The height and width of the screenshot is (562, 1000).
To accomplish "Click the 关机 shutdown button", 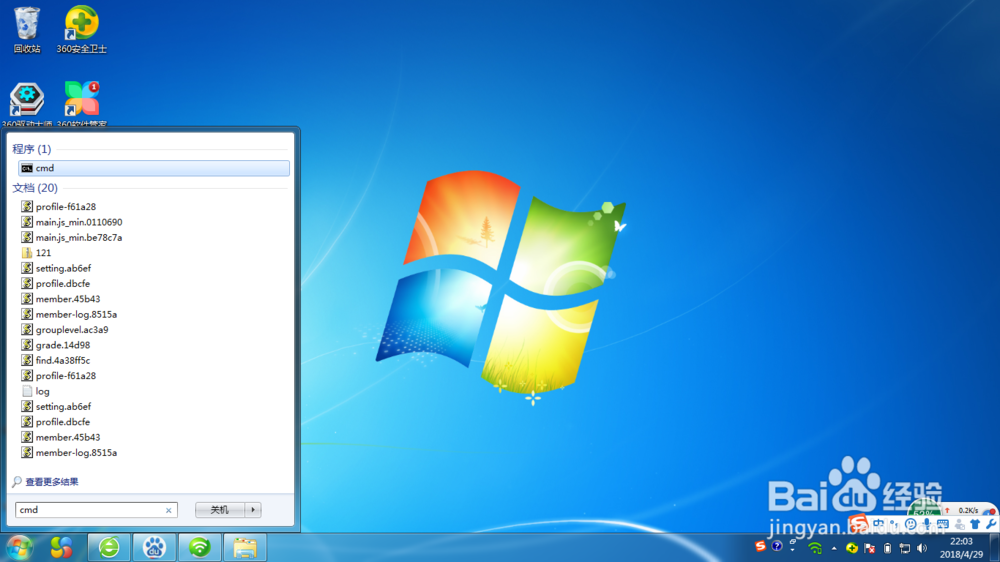I will coord(220,510).
